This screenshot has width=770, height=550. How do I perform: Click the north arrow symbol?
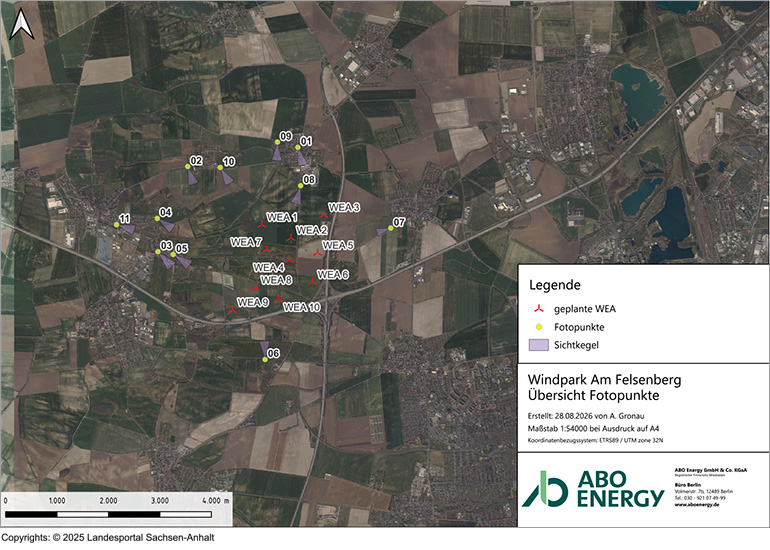pos(22,24)
